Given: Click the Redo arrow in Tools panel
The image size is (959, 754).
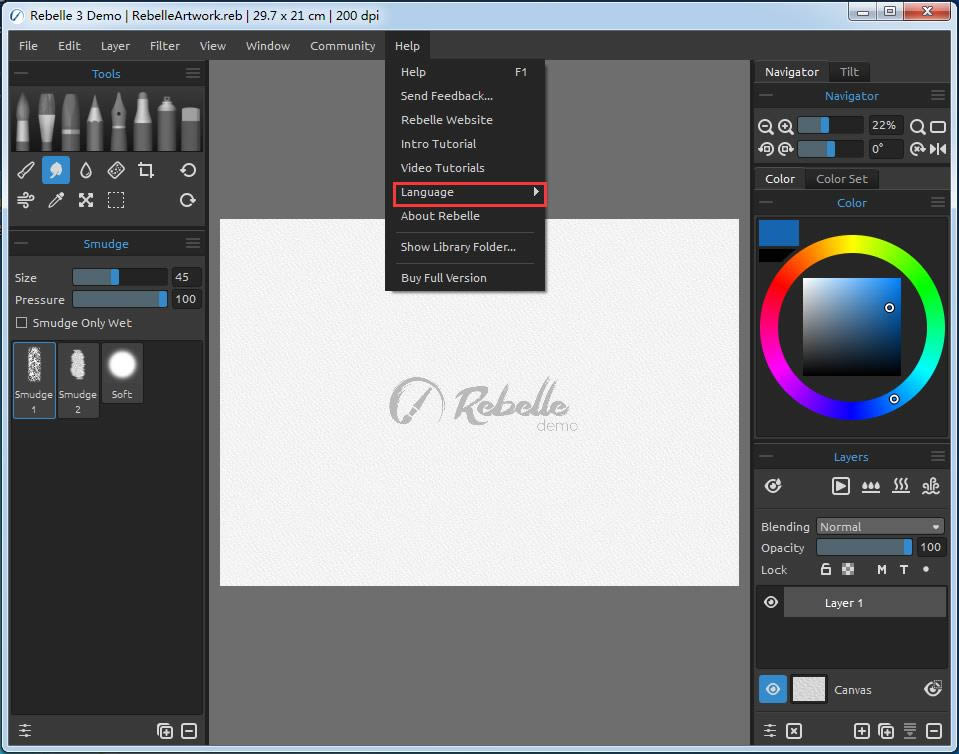Looking at the screenshot, I should 188,200.
